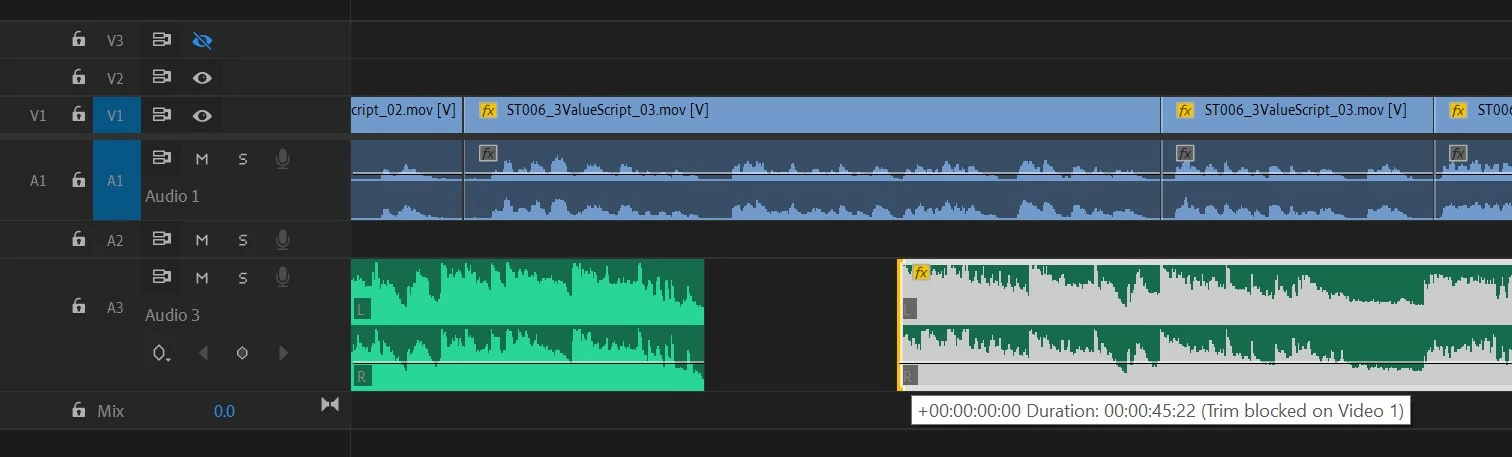
Task: Toggle sync lock on V3 track
Action: pyautogui.click(x=161, y=40)
